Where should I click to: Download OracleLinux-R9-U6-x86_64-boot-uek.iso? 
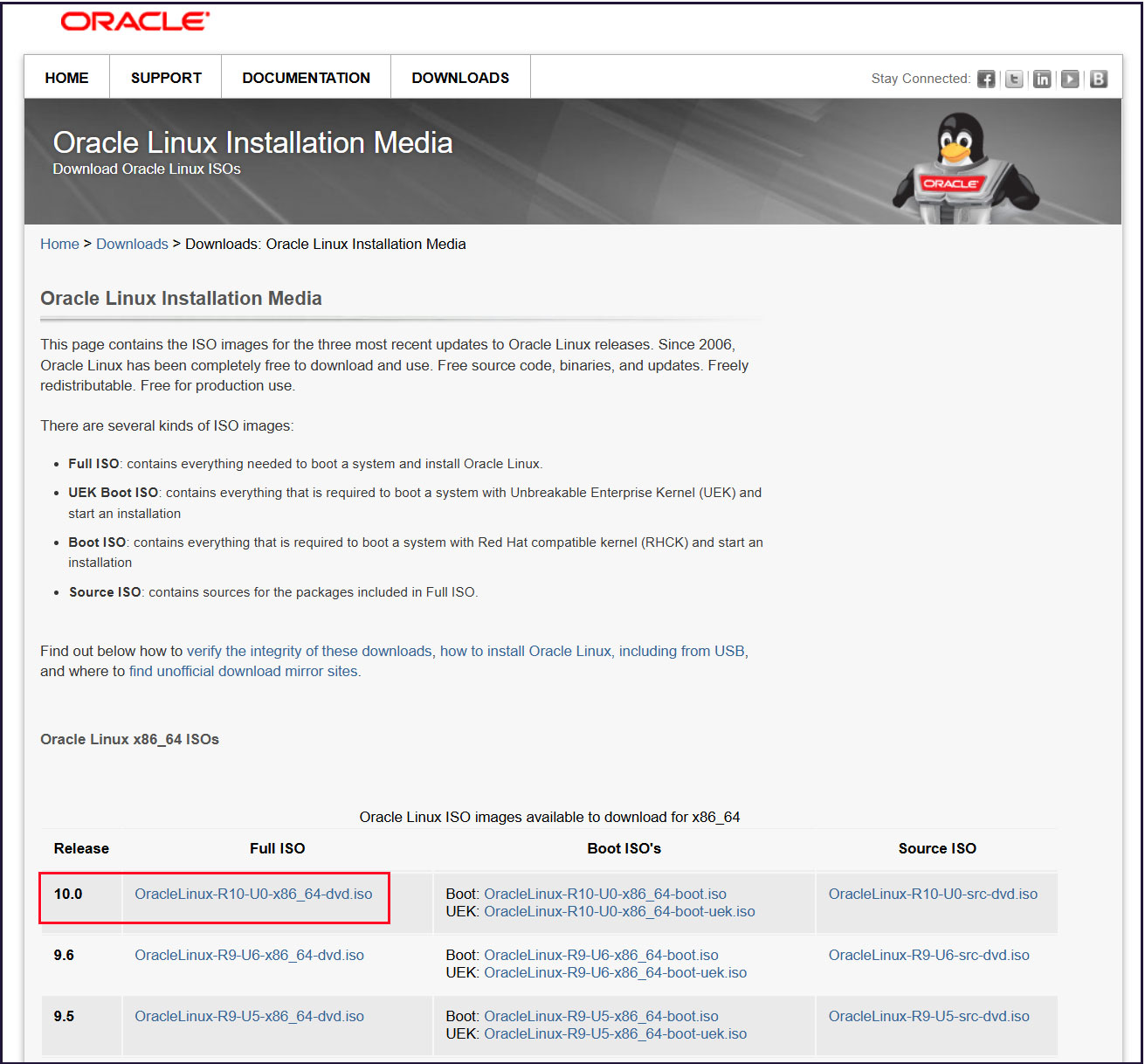coord(616,972)
